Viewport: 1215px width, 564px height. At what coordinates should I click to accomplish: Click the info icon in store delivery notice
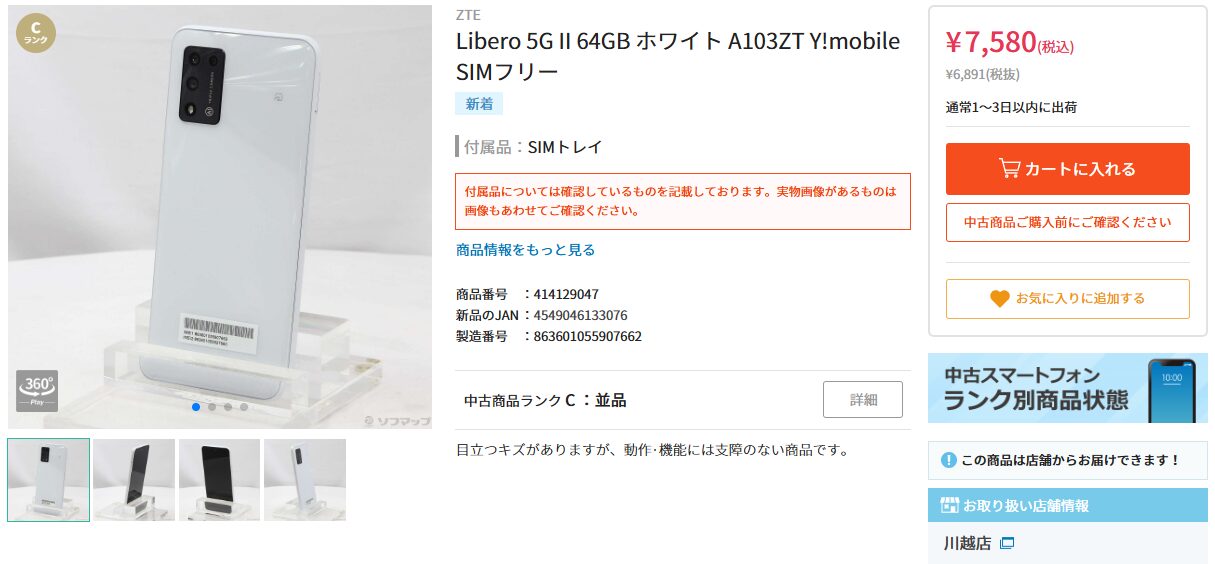949,461
